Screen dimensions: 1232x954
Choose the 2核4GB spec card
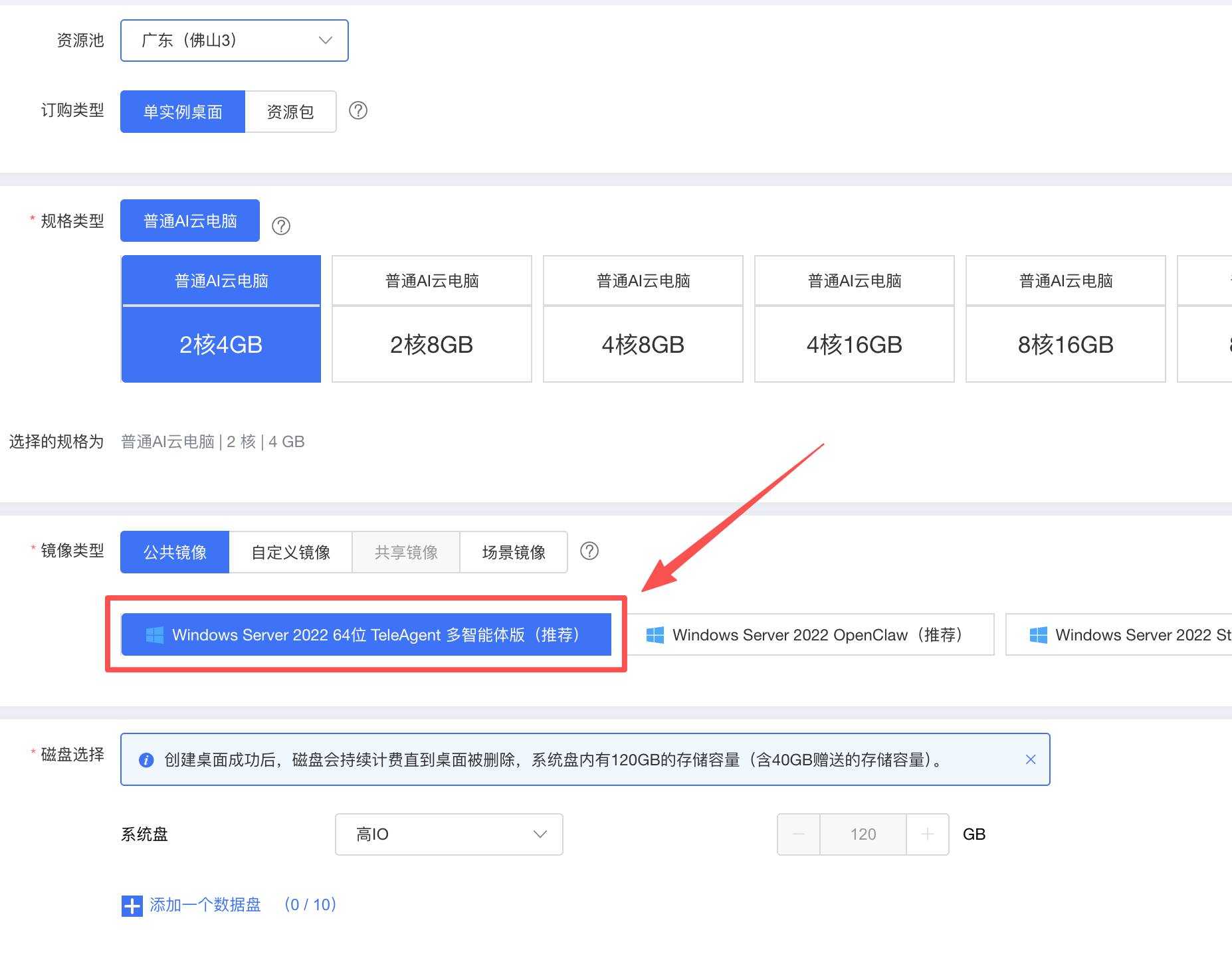221,319
